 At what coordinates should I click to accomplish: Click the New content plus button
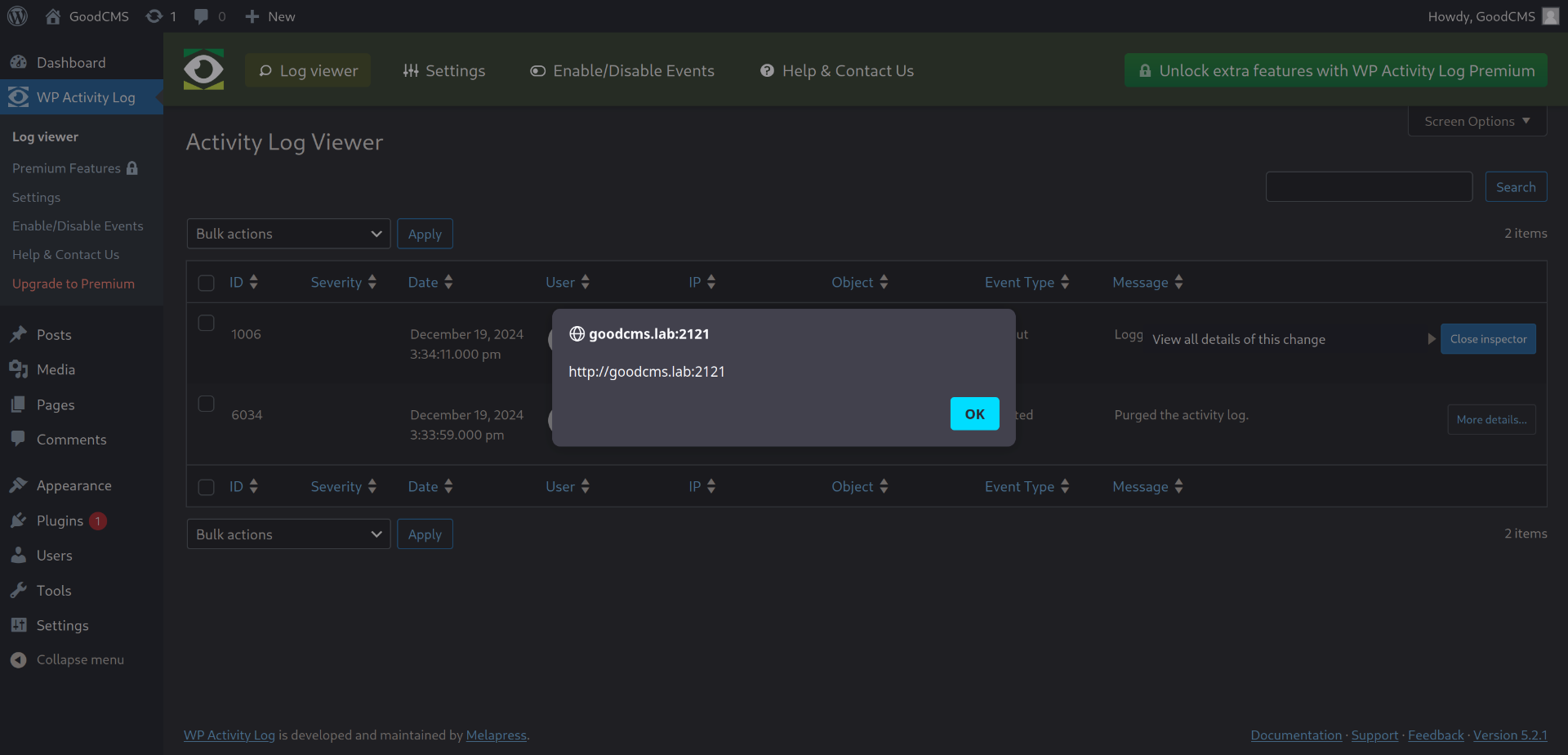coord(270,16)
